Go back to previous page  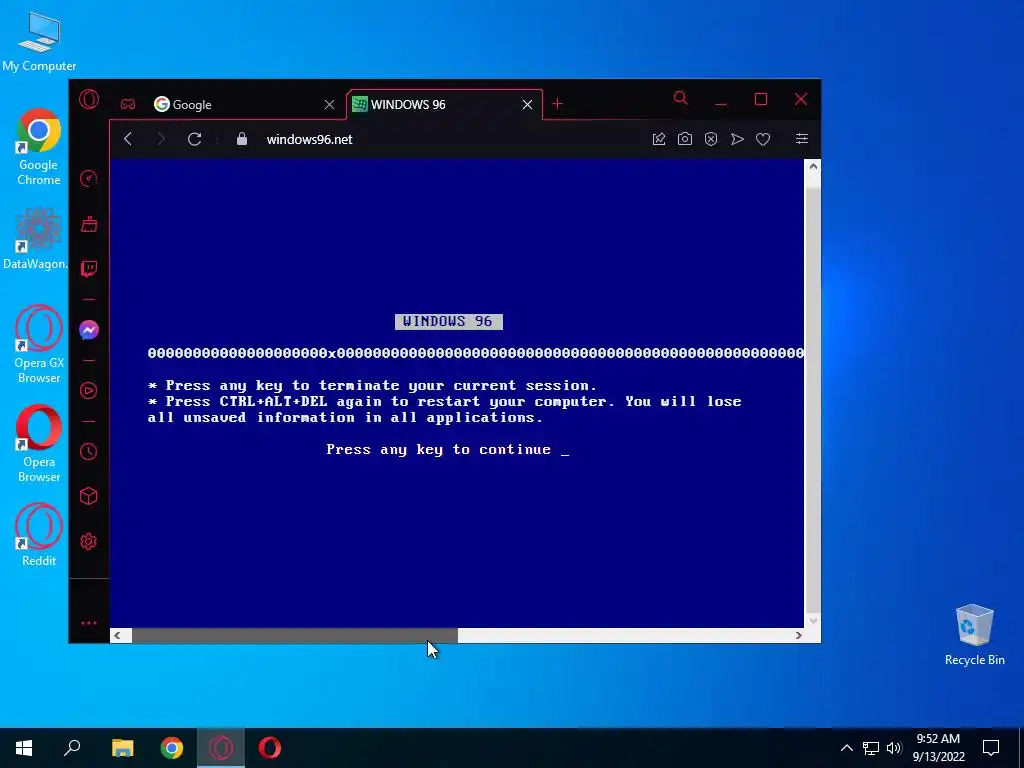point(128,139)
